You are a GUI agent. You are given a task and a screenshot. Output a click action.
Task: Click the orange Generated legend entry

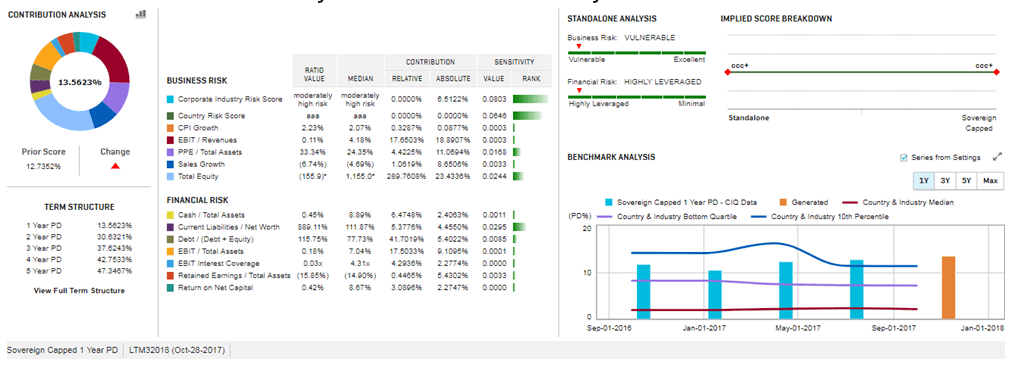[x=803, y=203]
